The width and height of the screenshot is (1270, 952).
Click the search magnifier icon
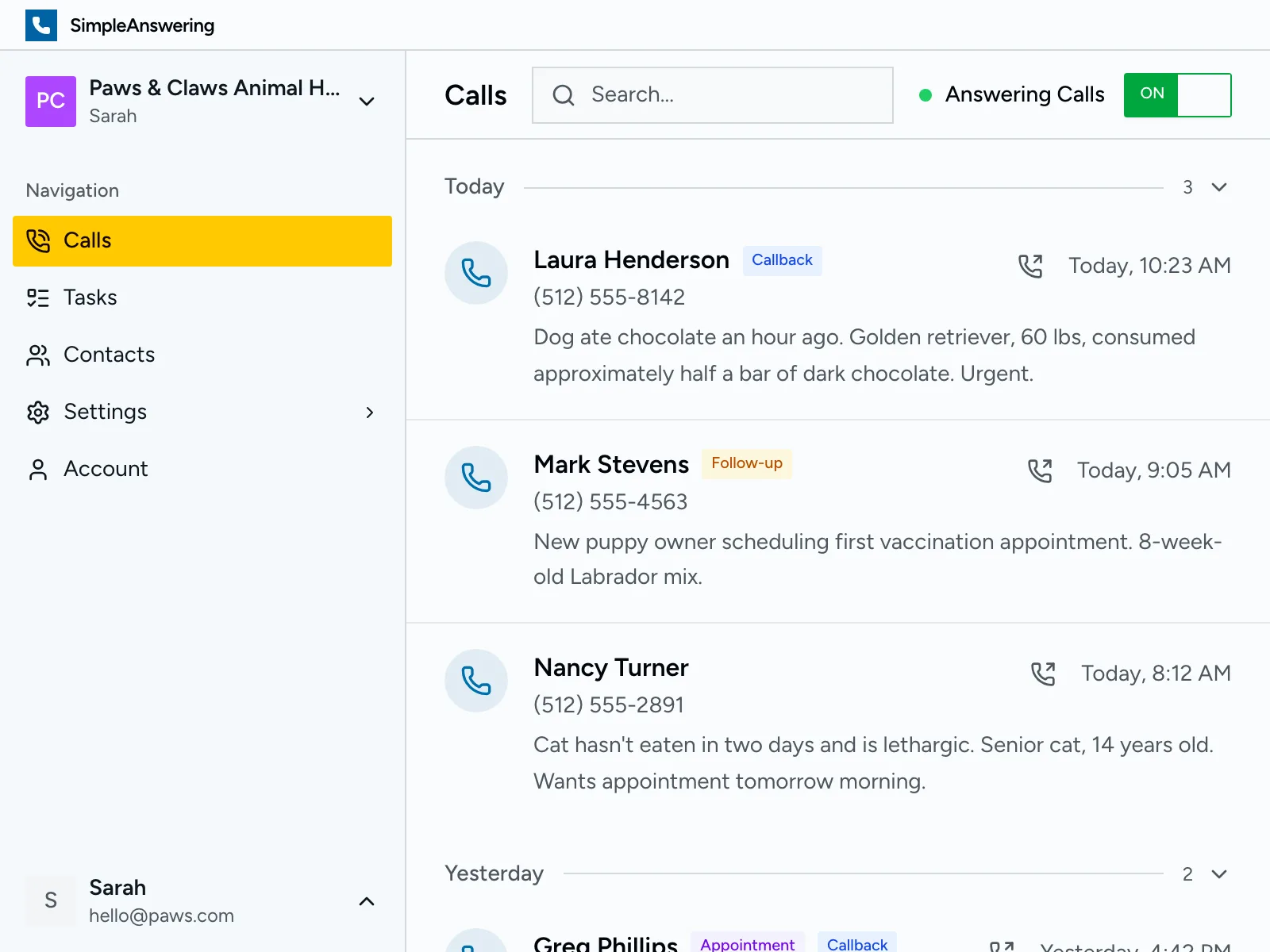[564, 95]
